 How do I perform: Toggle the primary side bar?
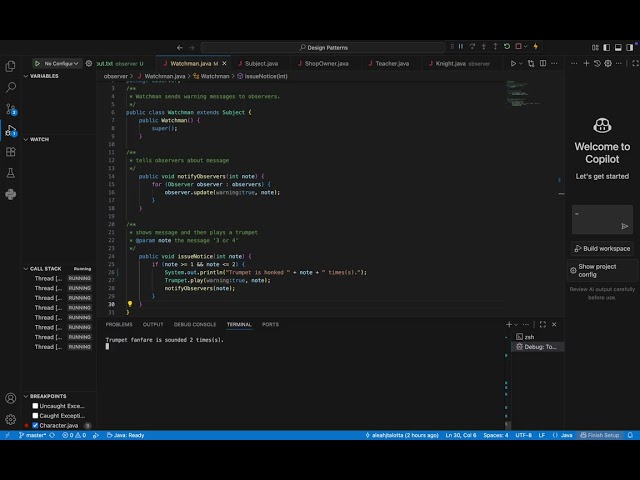click(x=607, y=47)
